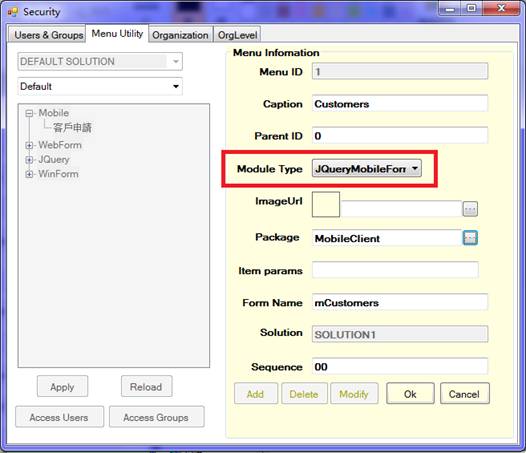
Task: Click the Reload button
Action: tap(147, 387)
